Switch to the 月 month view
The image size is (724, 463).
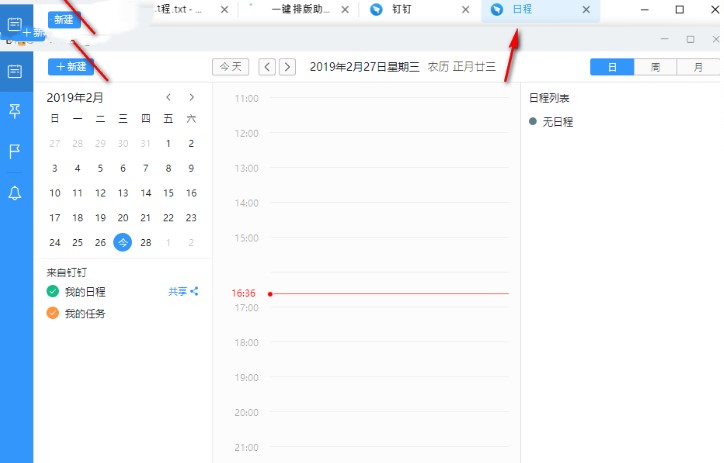click(696, 67)
